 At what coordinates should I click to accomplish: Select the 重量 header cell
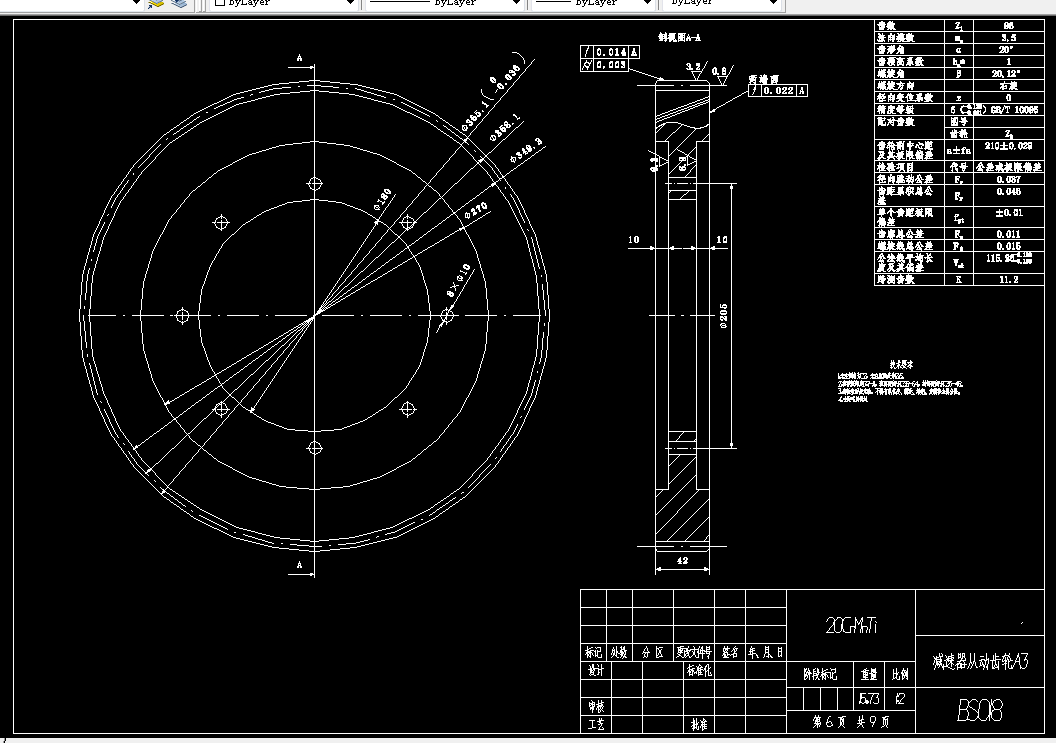pyautogui.click(x=869, y=674)
